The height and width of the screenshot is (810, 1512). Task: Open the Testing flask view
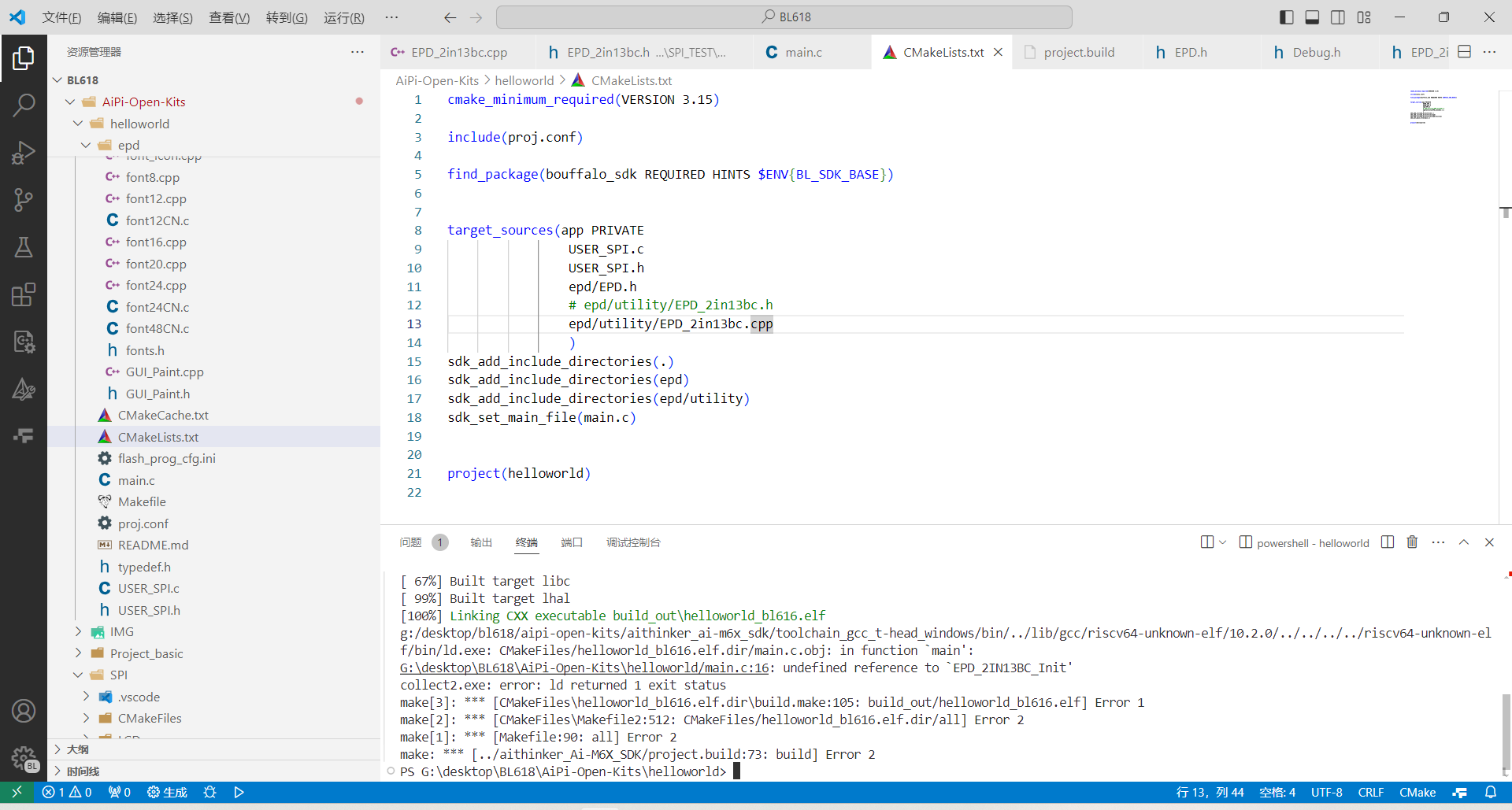coord(24,247)
